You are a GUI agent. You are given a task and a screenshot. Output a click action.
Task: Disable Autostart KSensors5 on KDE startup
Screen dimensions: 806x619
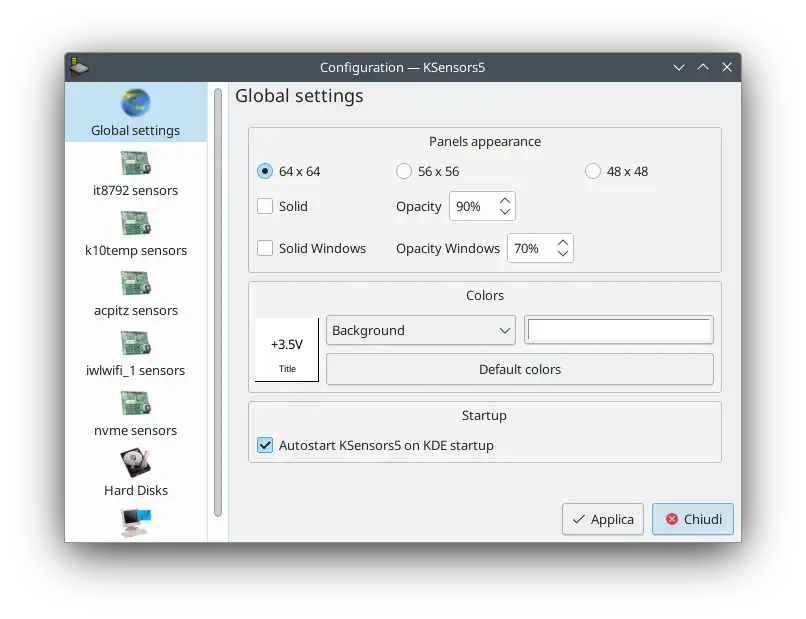[265, 445]
